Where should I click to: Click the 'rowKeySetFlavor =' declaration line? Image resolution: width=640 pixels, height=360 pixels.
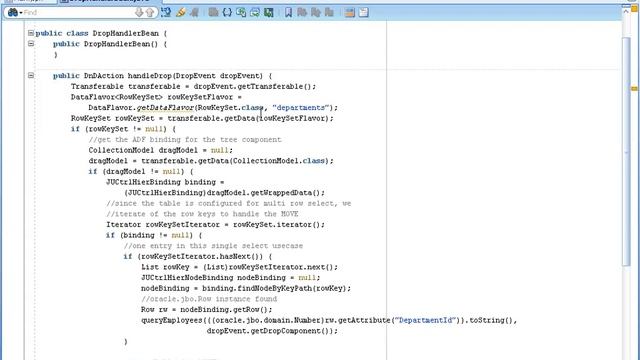156,97
